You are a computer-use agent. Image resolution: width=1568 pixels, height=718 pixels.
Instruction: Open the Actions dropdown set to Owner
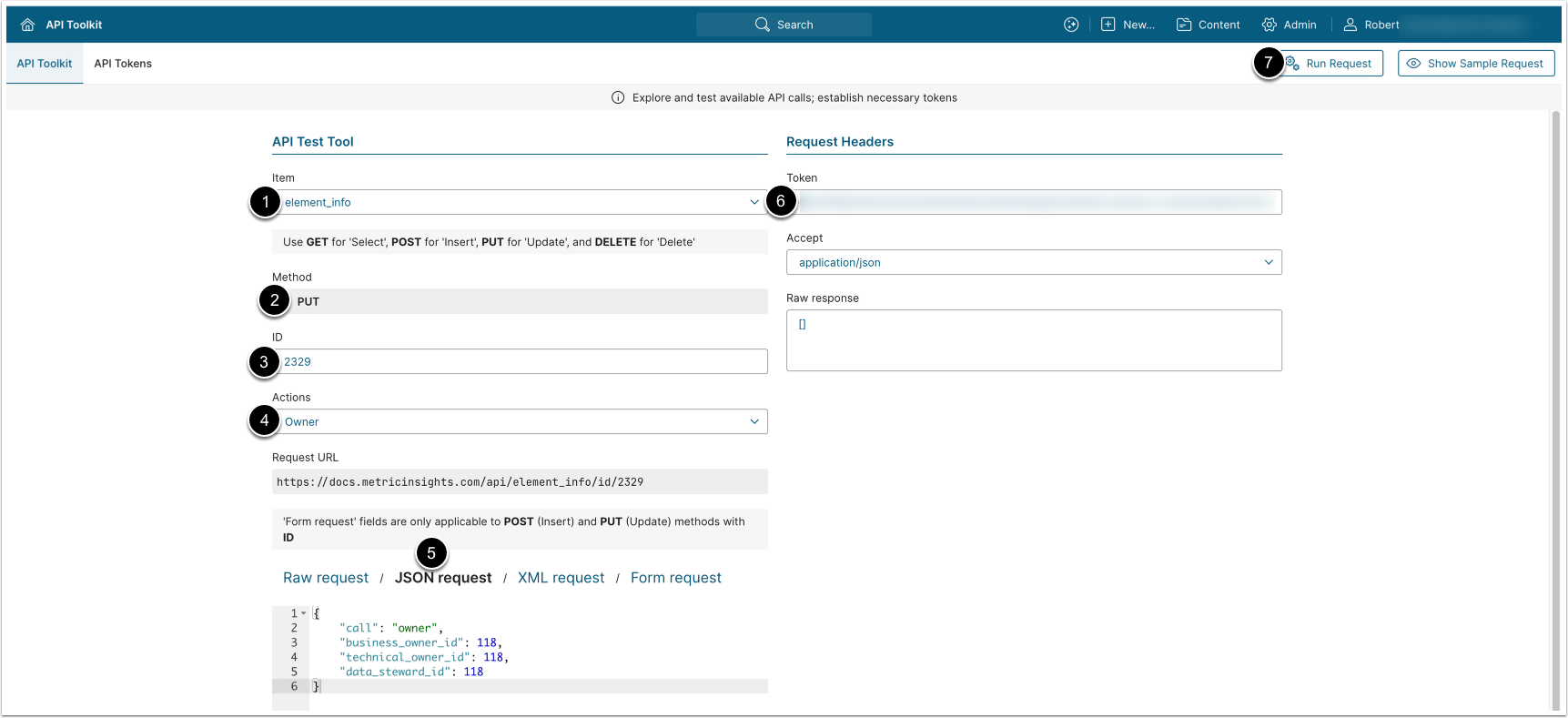pyautogui.click(x=754, y=421)
